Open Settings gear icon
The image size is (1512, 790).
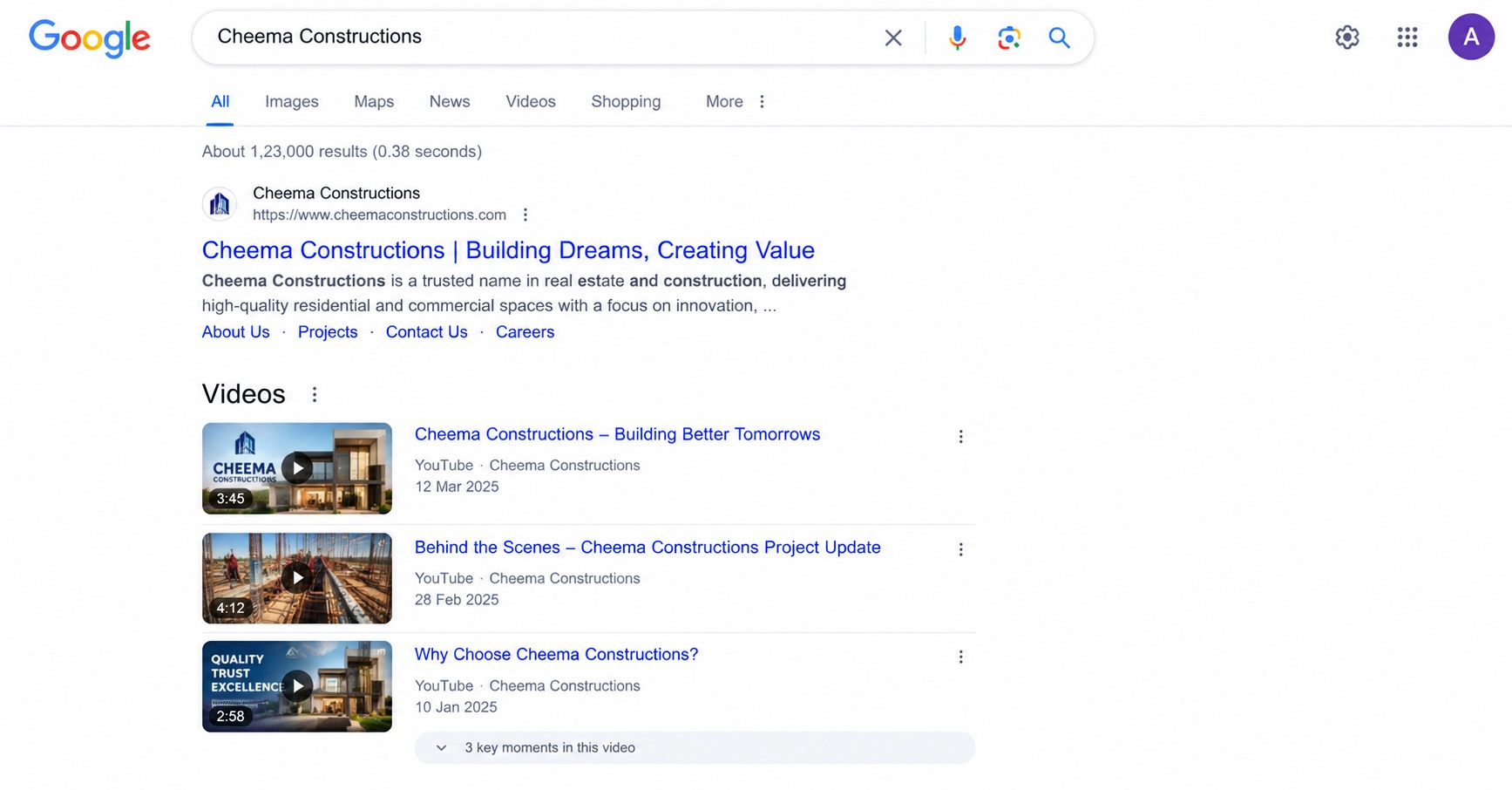1347,37
